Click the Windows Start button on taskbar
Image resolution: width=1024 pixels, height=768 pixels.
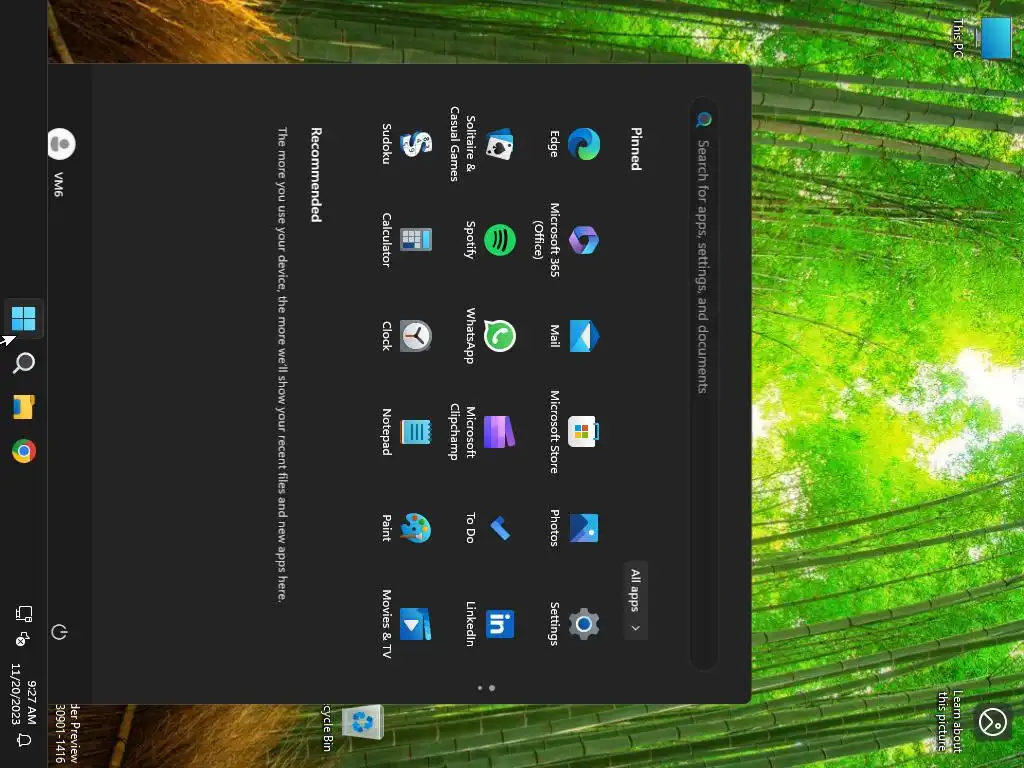24,319
